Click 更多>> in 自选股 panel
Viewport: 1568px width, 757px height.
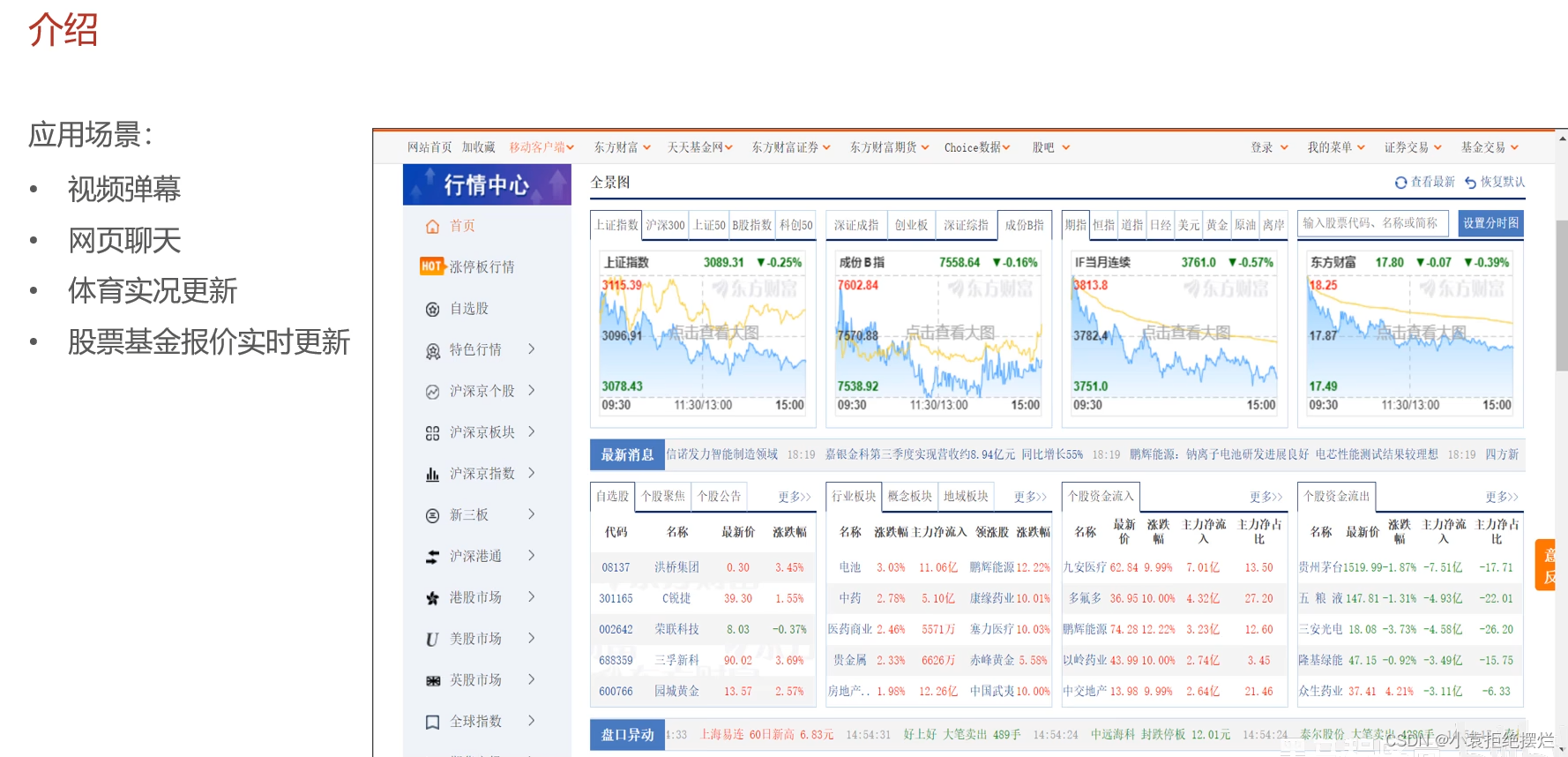pos(794,498)
